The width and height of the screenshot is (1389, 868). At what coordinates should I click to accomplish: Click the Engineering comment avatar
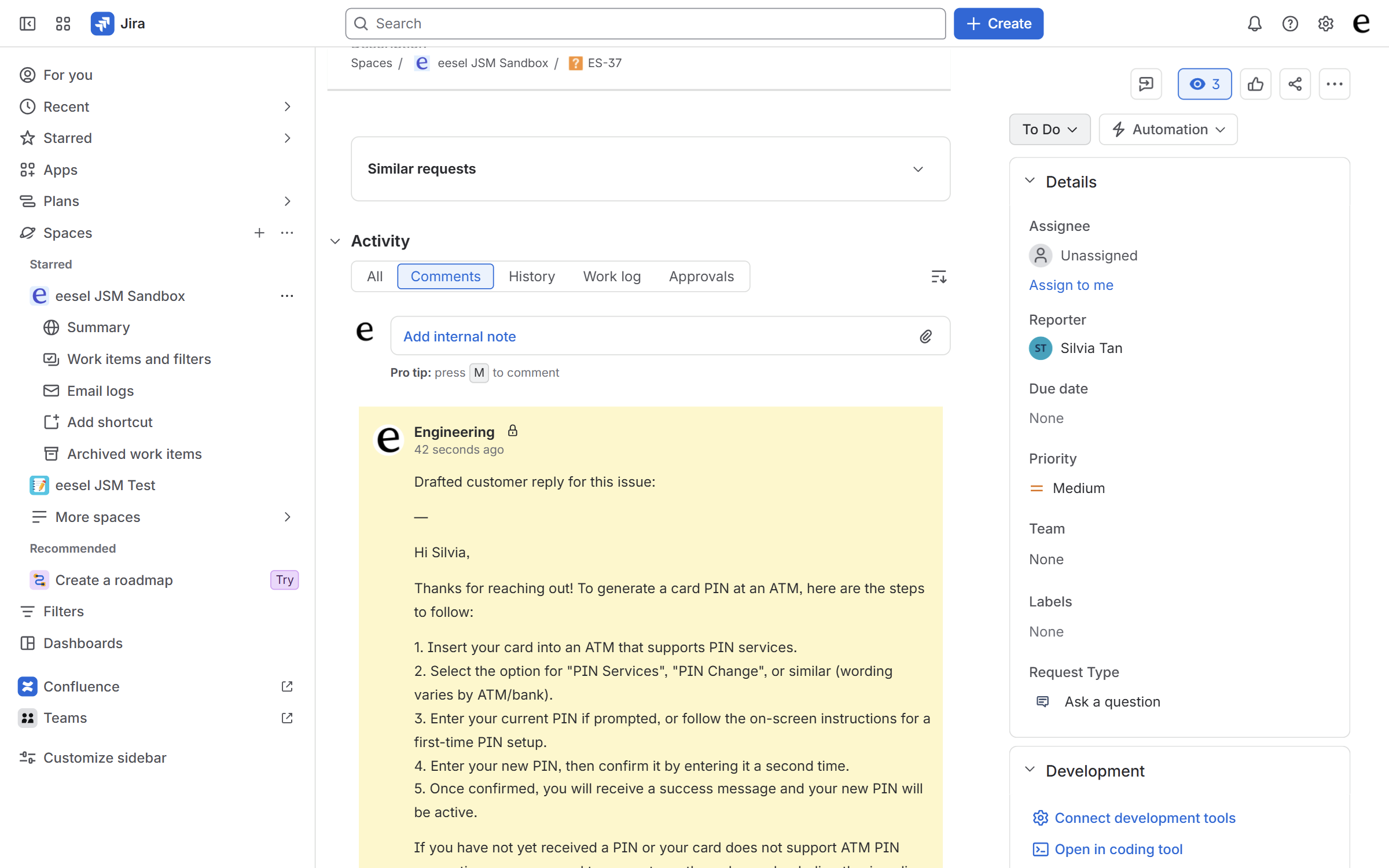tap(388, 440)
